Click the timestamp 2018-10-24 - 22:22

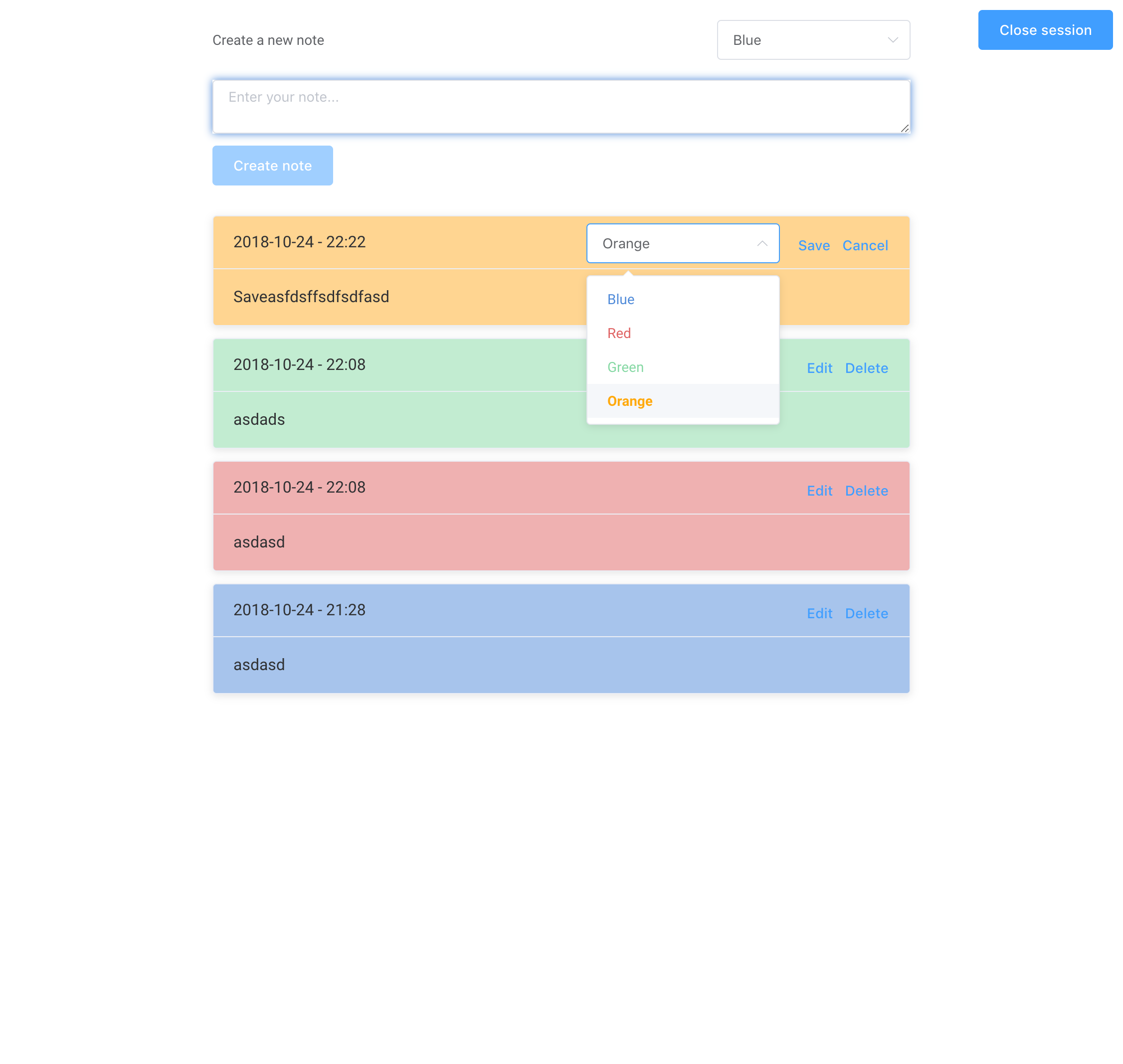click(300, 242)
